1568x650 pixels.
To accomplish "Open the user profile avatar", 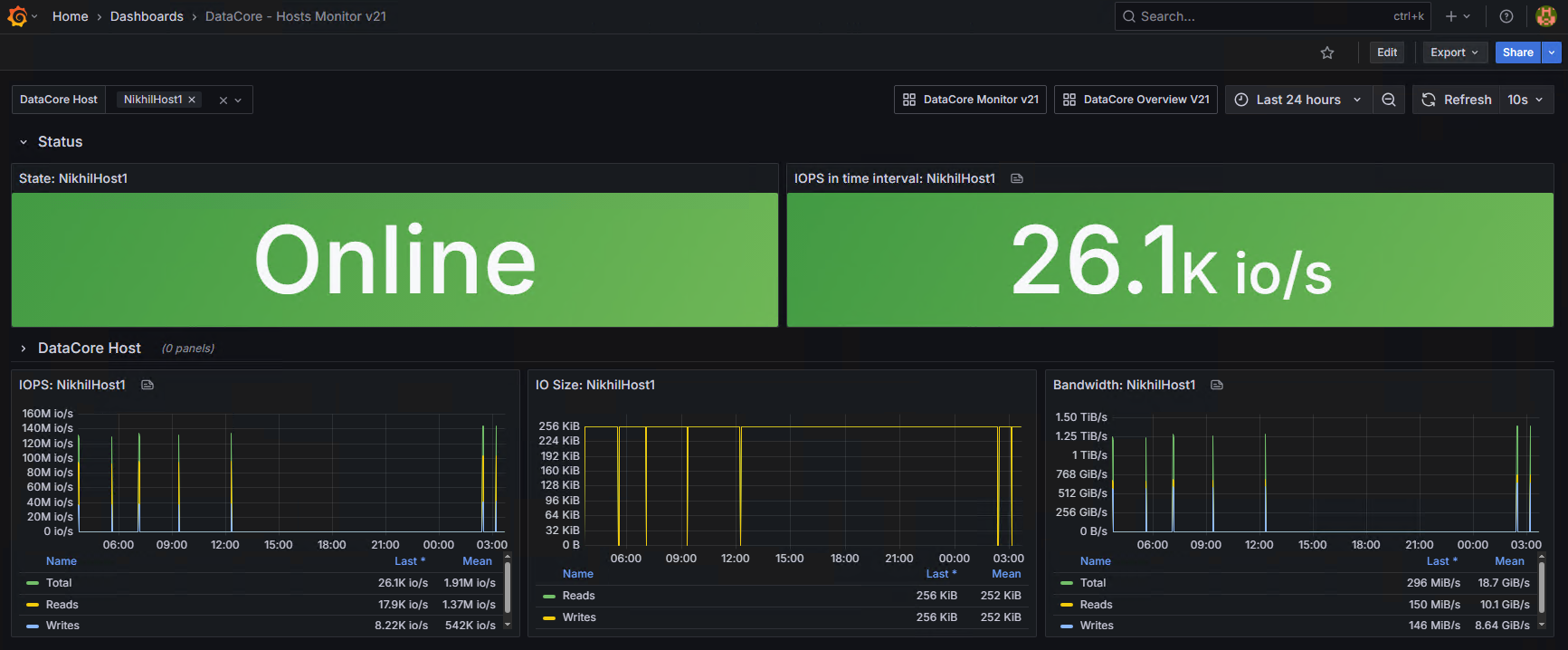I will click(1546, 16).
